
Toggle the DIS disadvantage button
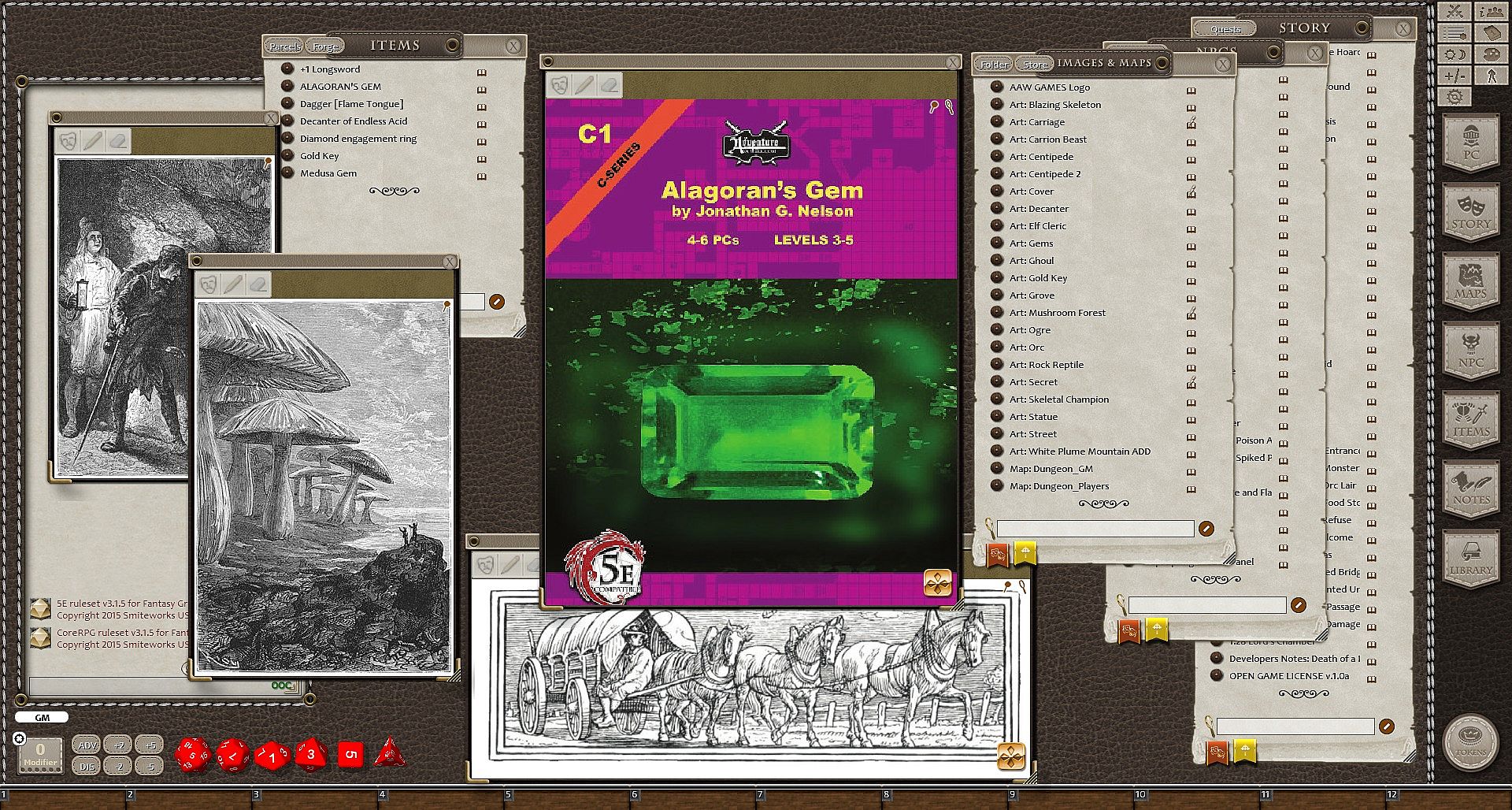87,766
